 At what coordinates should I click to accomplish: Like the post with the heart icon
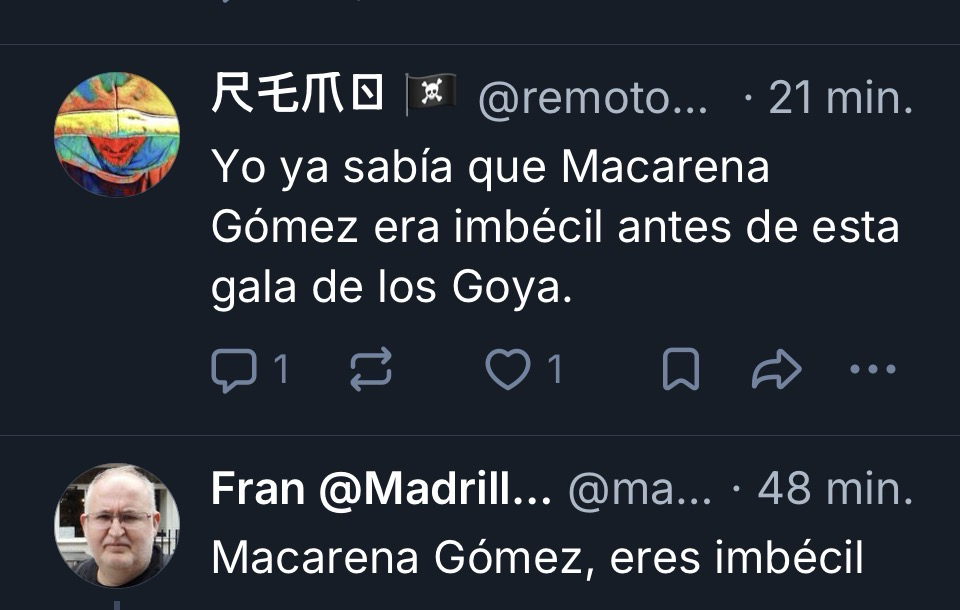coord(507,371)
